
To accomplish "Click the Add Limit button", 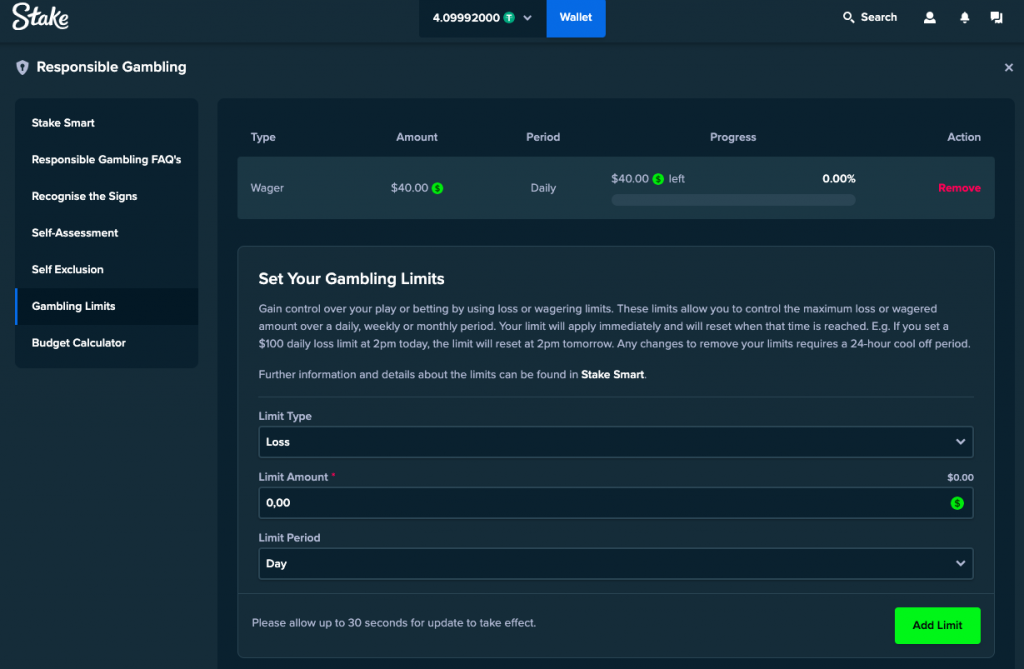I will coord(937,625).
